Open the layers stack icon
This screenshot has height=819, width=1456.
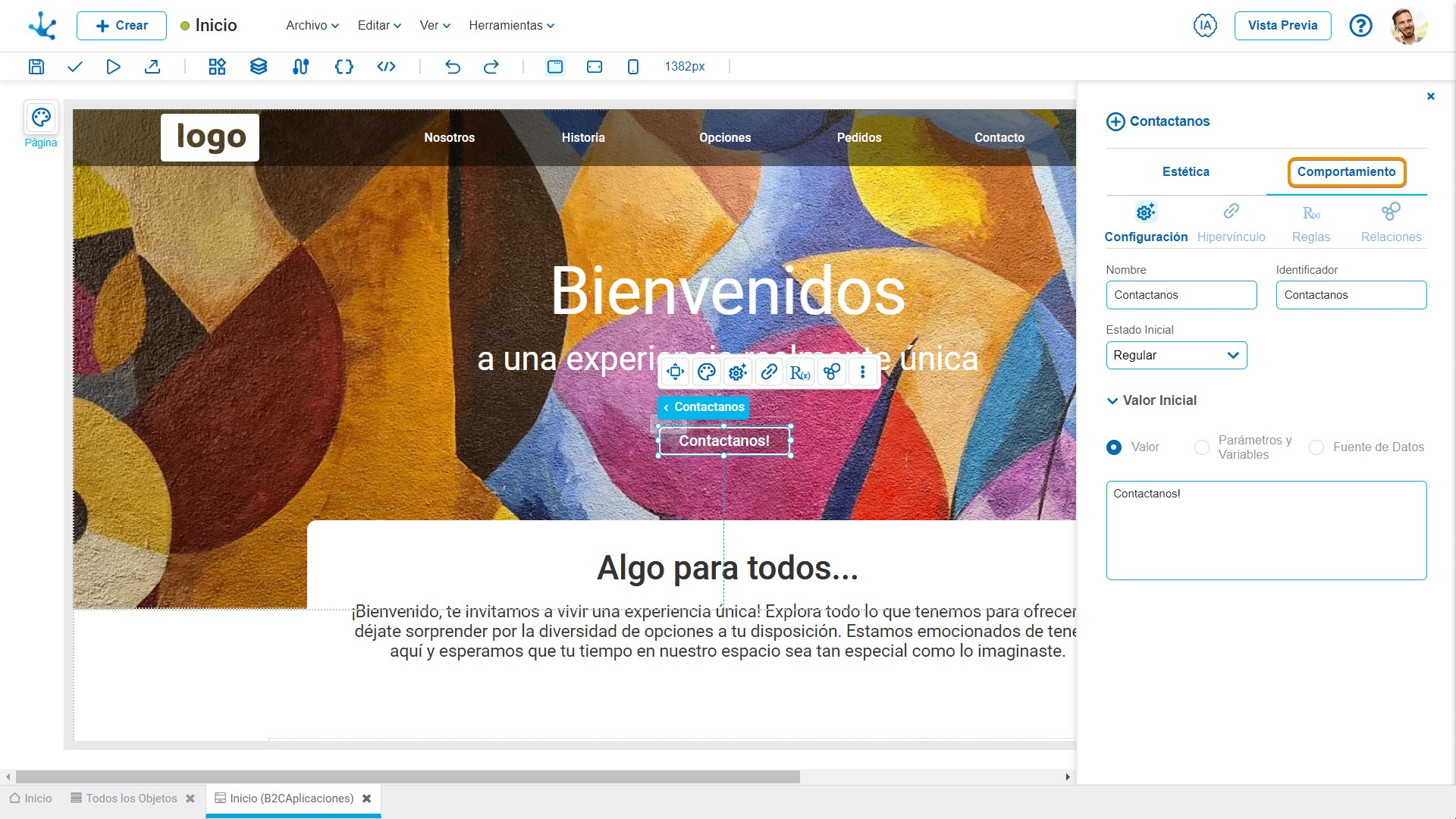pos(259,67)
